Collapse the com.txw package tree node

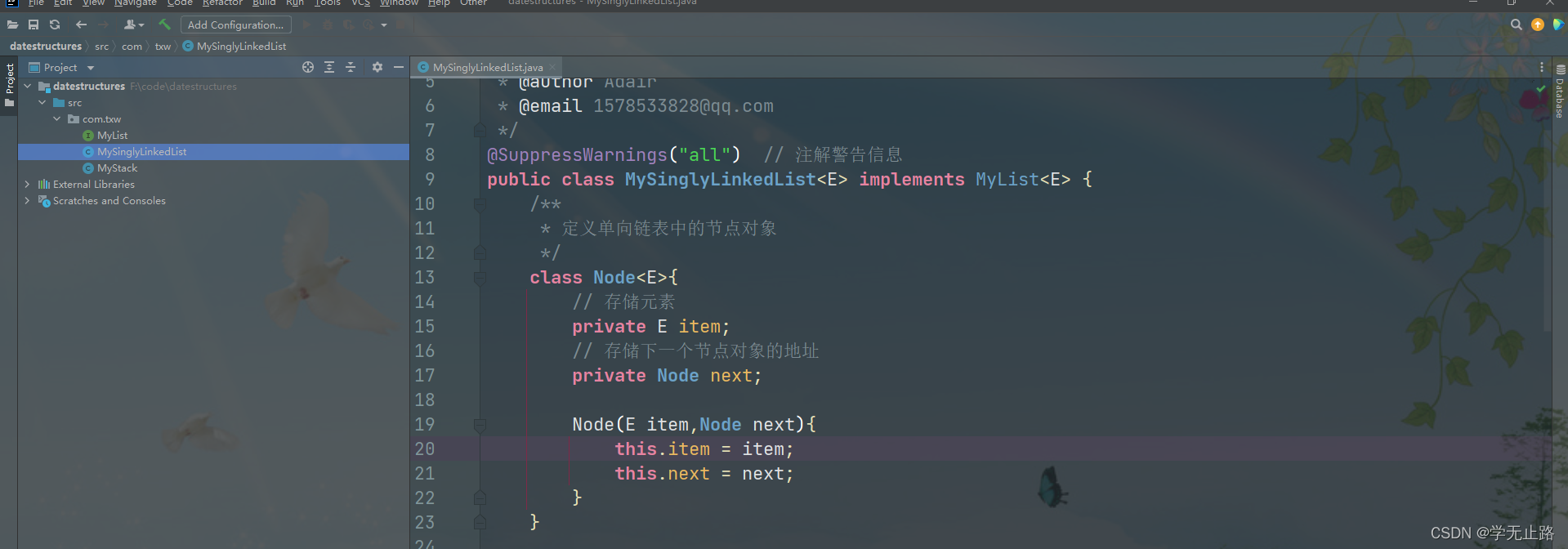pyautogui.click(x=57, y=118)
